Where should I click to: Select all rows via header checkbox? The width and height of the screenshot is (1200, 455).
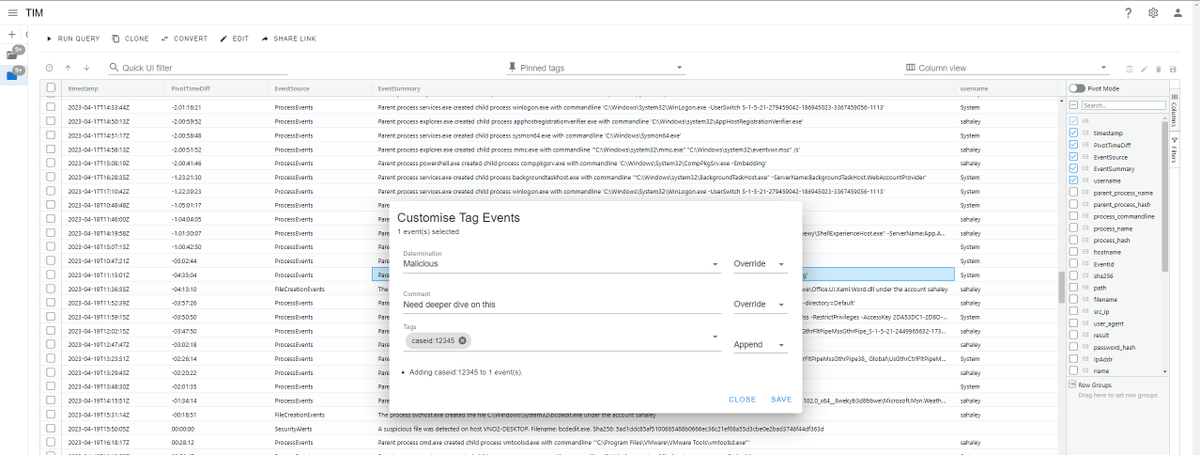(51, 88)
